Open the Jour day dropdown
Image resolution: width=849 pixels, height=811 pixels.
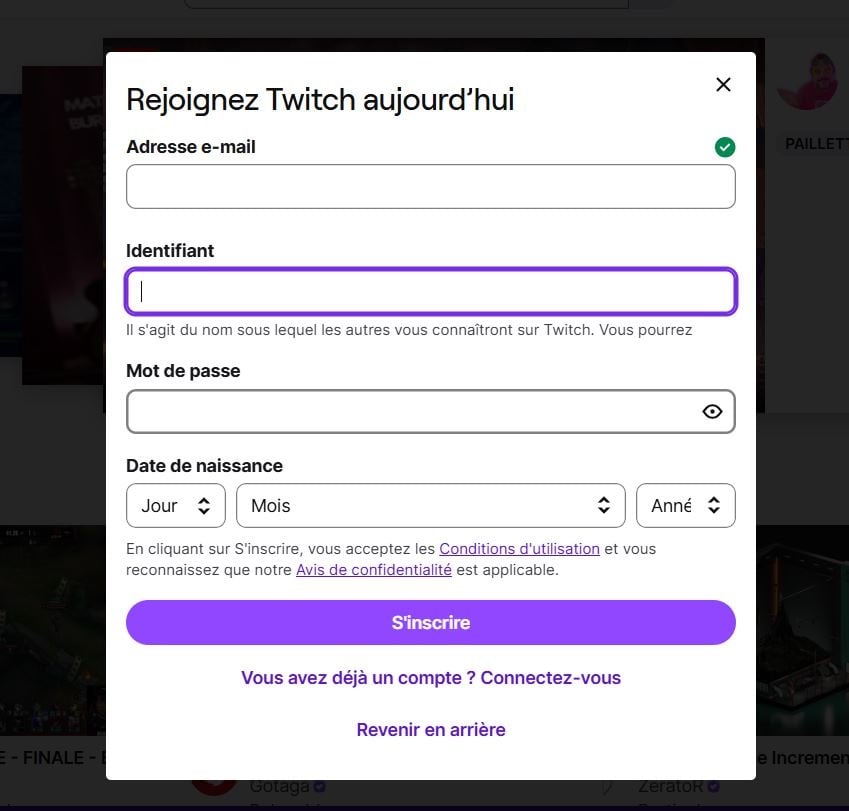click(x=175, y=506)
